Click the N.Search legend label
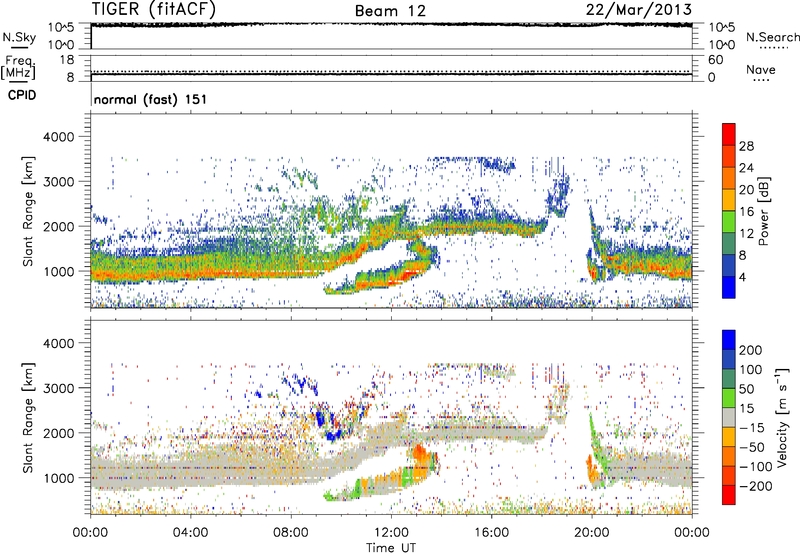 (773, 37)
